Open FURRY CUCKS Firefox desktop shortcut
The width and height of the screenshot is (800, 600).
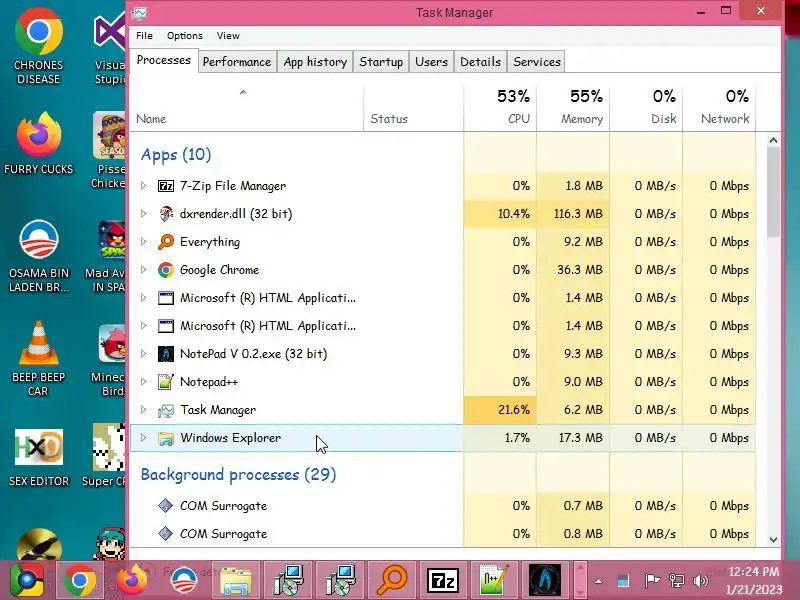coord(38,144)
